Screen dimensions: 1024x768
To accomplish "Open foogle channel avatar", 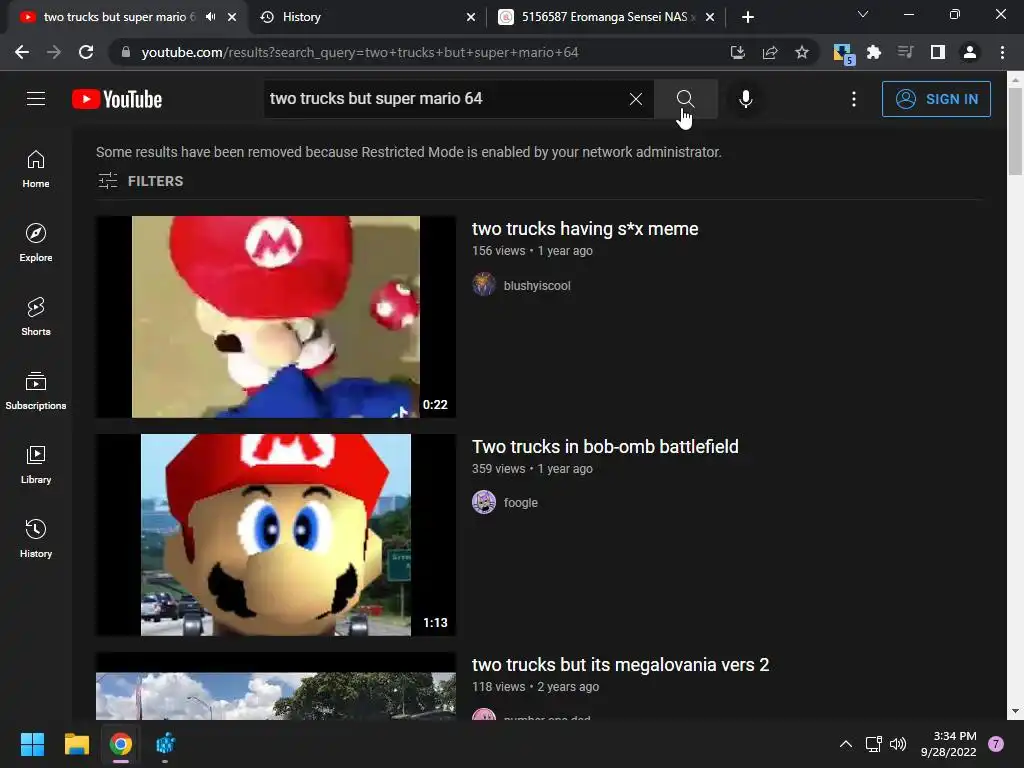I will point(484,502).
